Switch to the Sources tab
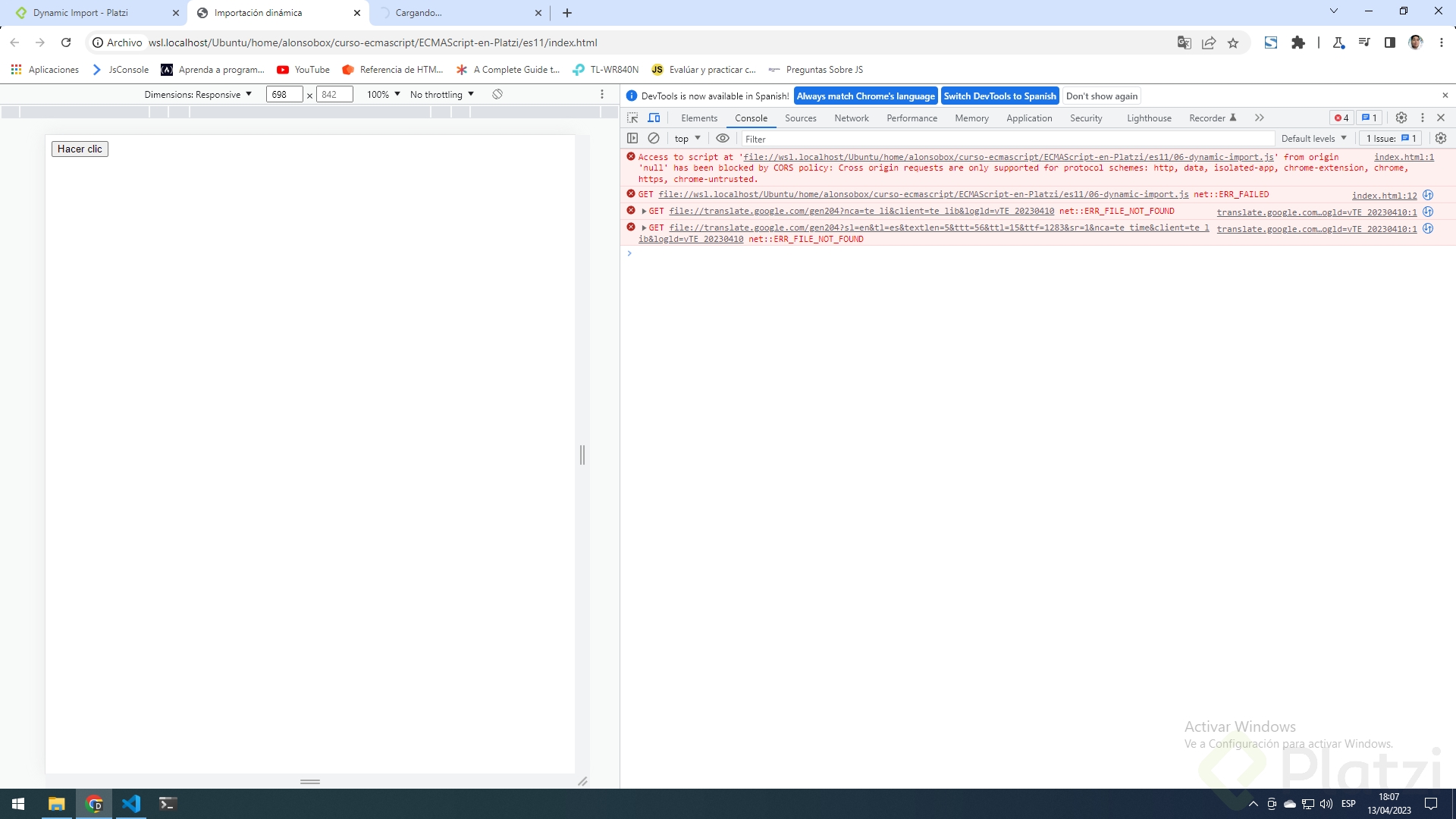This screenshot has height=819, width=1456. 800,118
